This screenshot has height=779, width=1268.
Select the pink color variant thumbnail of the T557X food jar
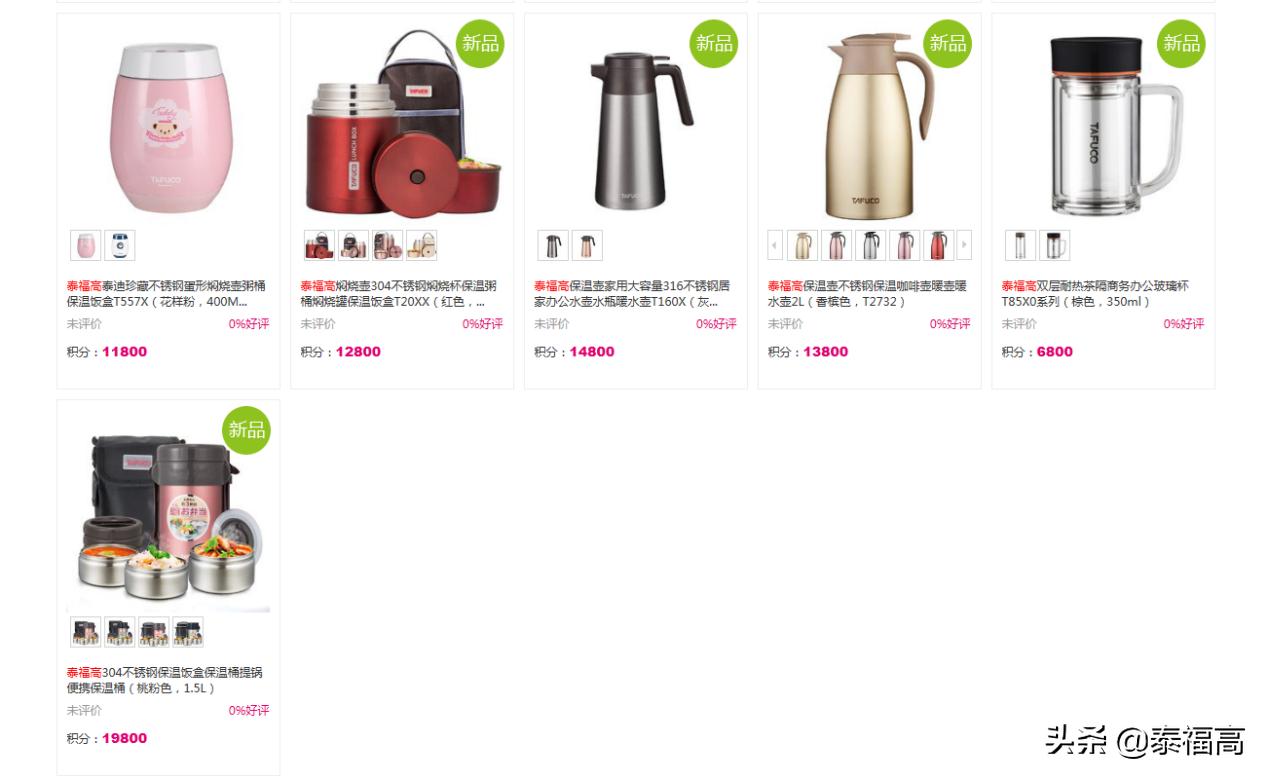[86, 245]
